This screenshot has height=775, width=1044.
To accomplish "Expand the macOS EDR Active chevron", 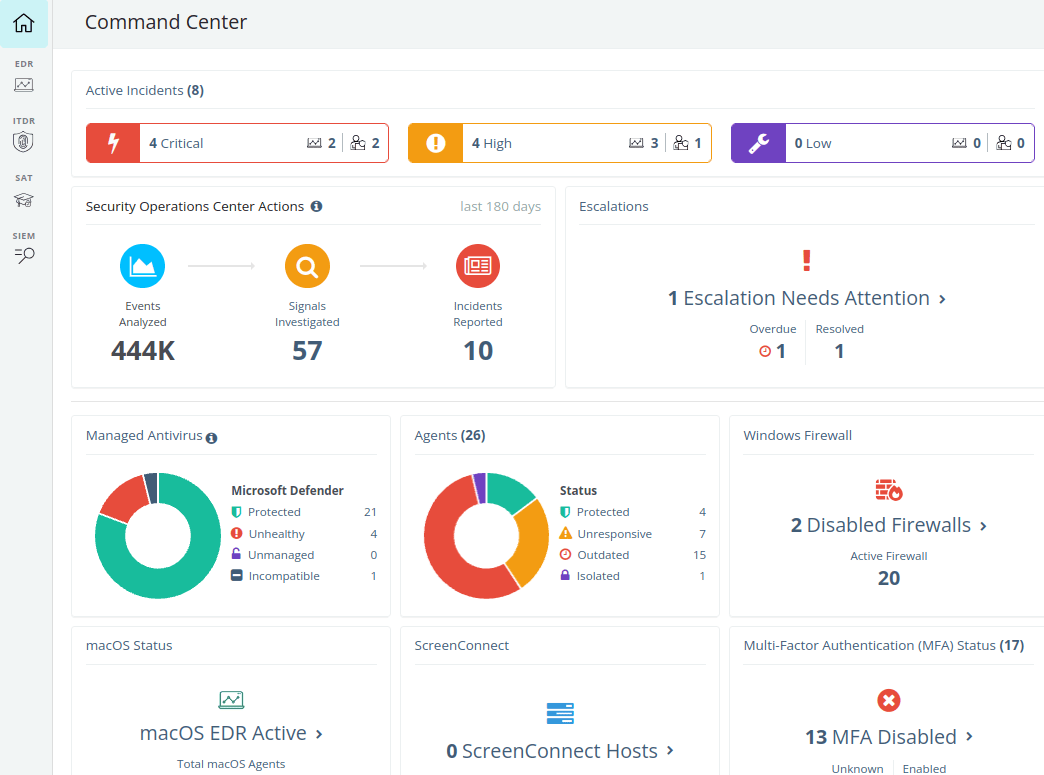I will 319,734.
